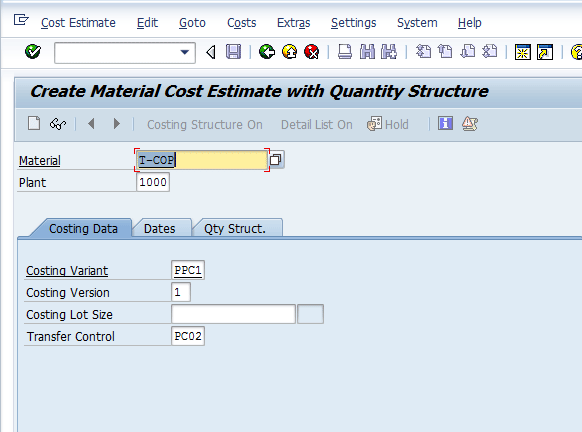Click the Save floppy disk icon
This screenshot has width=582, height=432.
click(233, 52)
